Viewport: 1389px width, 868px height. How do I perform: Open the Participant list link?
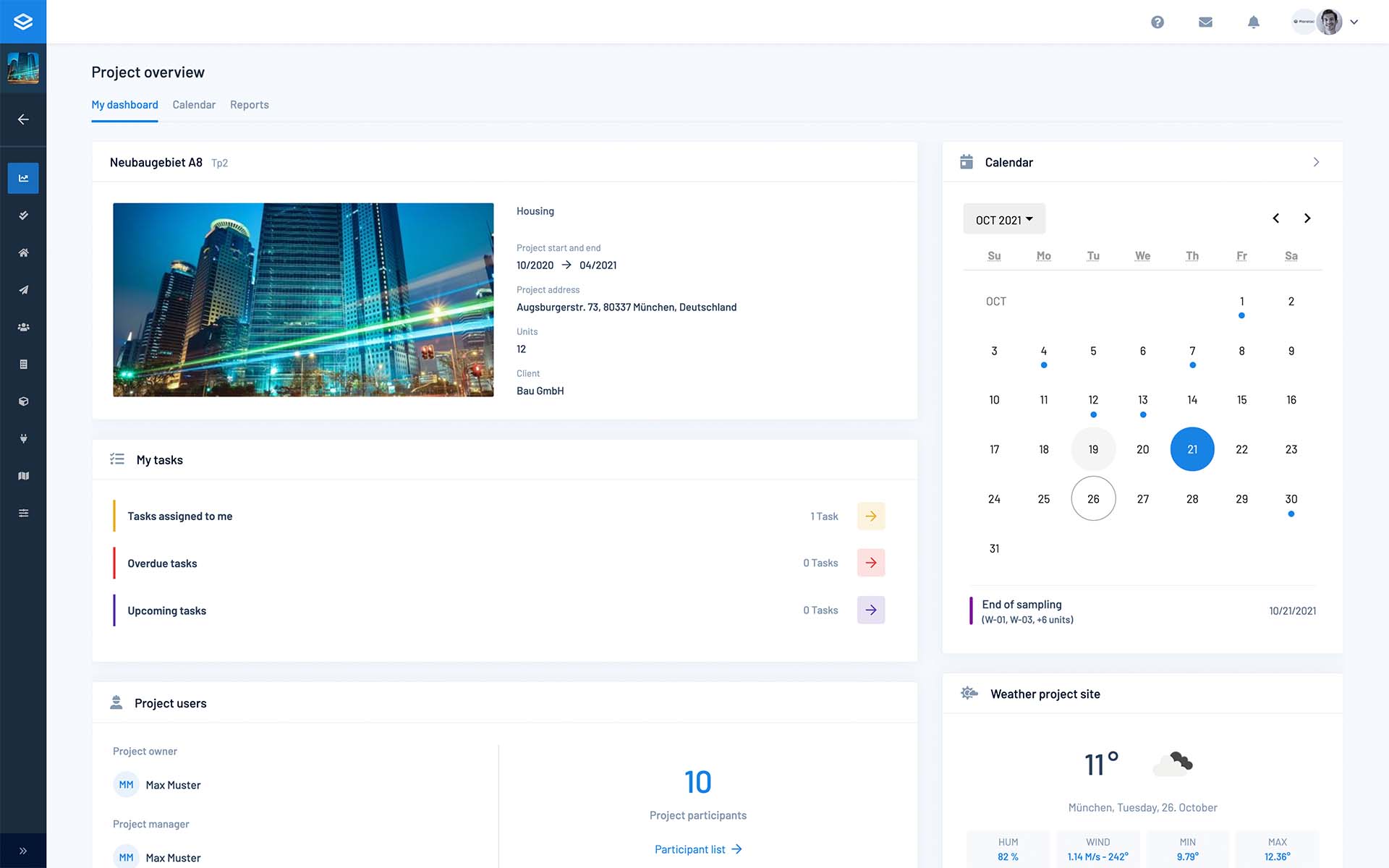[697, 849]
